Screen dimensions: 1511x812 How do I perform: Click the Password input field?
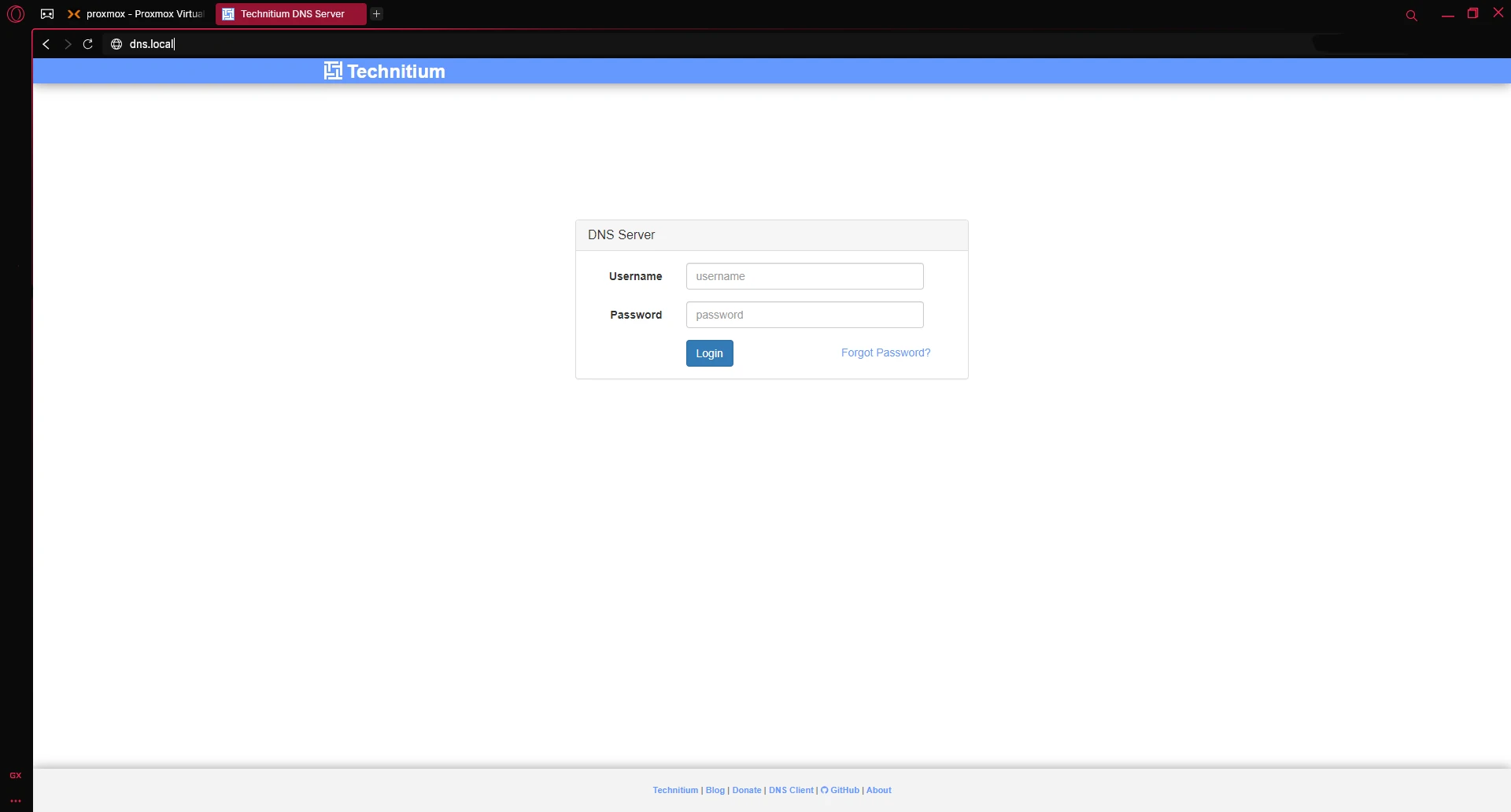(804, 315)
